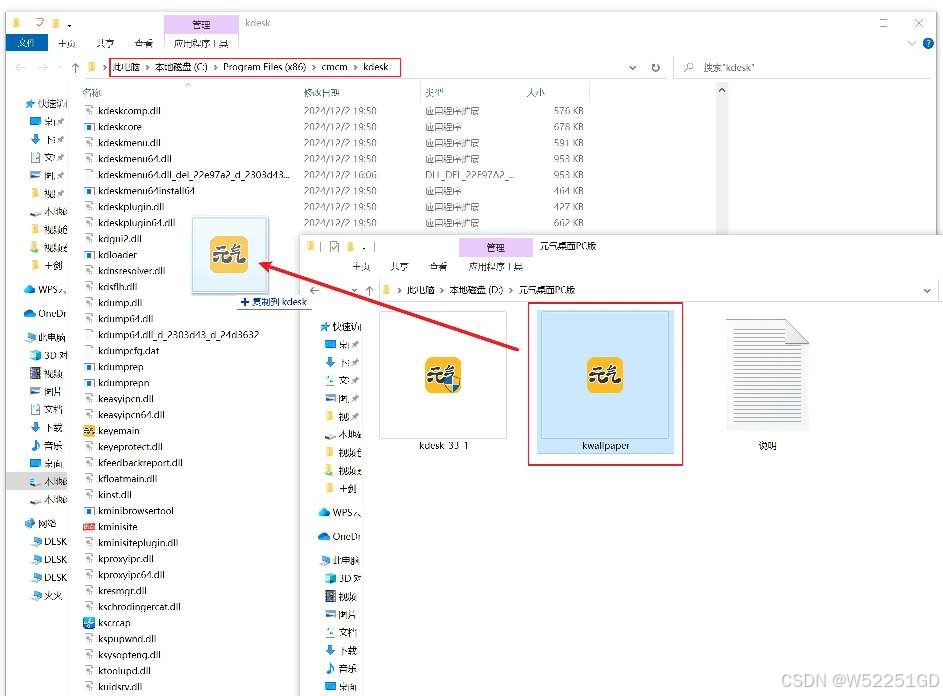Select kfeedbackreport.dll file row
Image resolution: width=943 pixels, height=696 pixels.
[x=140, y=463]
